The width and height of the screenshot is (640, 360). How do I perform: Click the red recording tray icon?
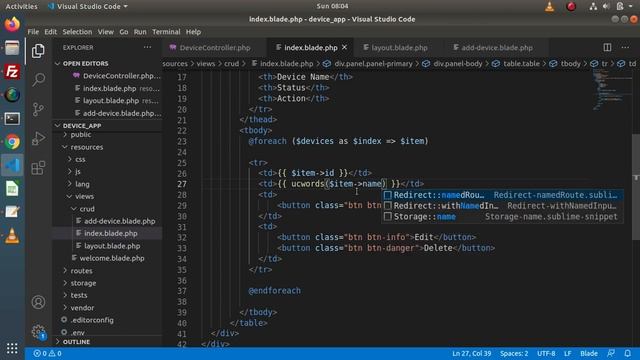(x=571, y=6)
